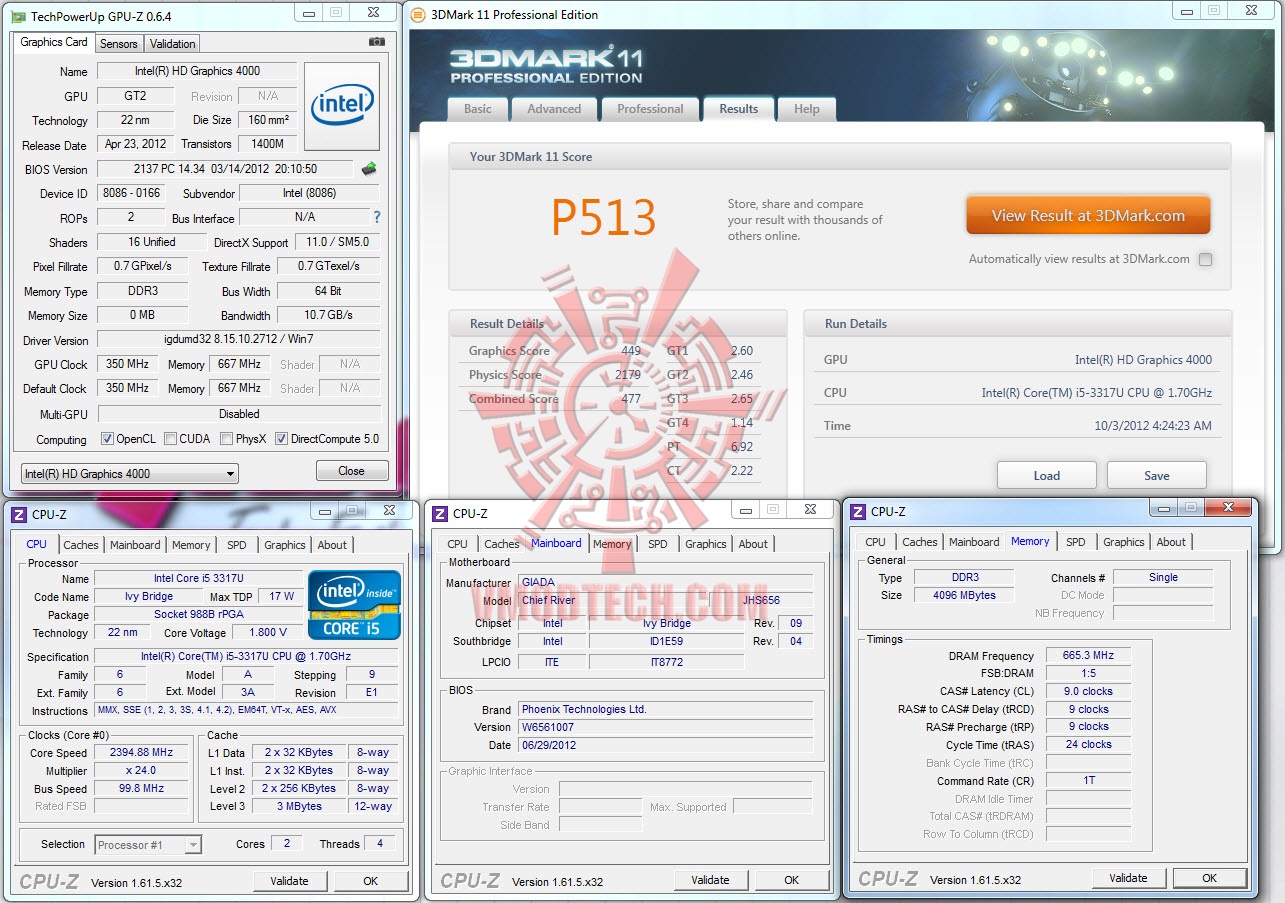Click the Core Speed value 2394.88 MHz
Image resolution: width=1285 pixels, height=903 pixels.
pos(143,753)
